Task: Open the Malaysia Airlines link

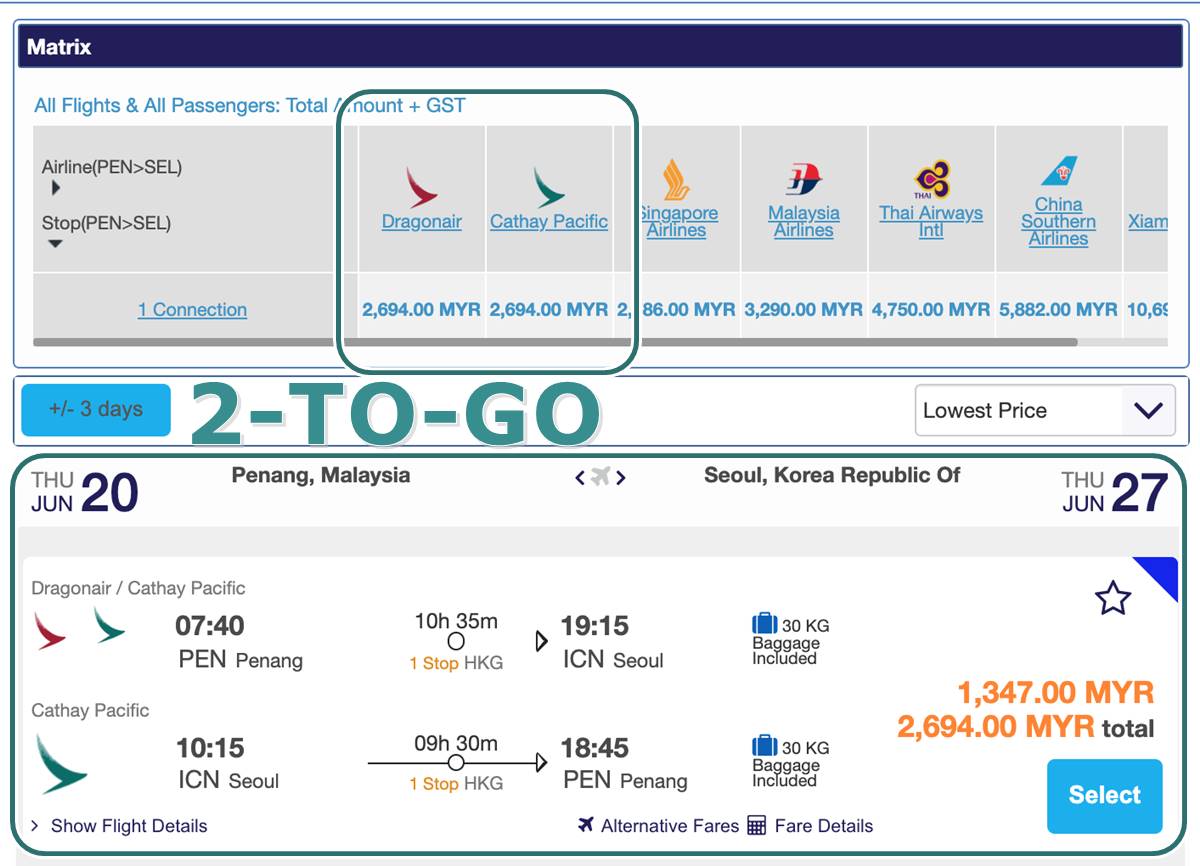Action: click(804, 222)
